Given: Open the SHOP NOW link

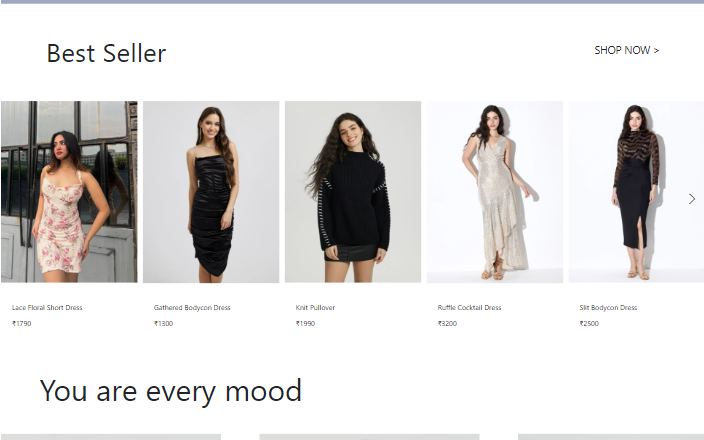Looking at the screenshot, I should (627, 50).
